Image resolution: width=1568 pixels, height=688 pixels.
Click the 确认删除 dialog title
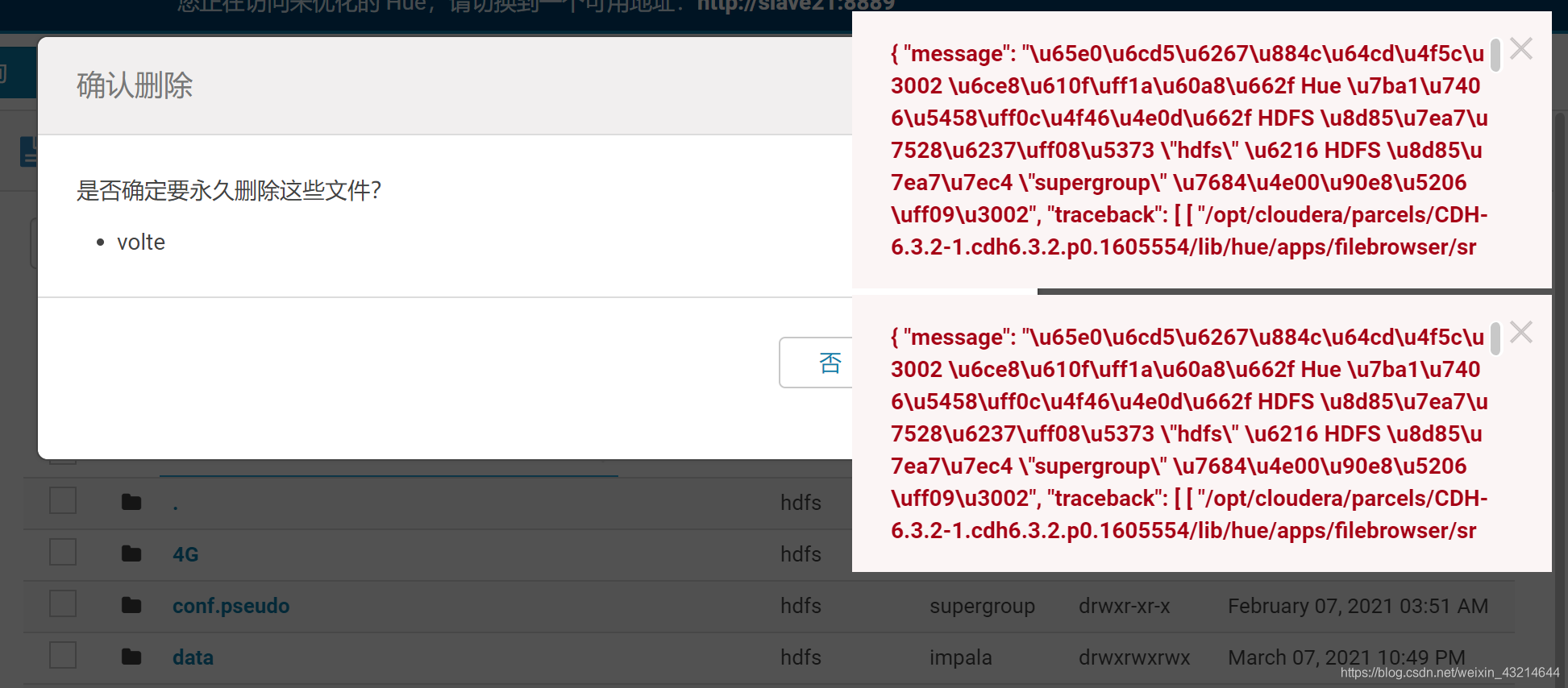pyautogui.click(x=135, y=85)
